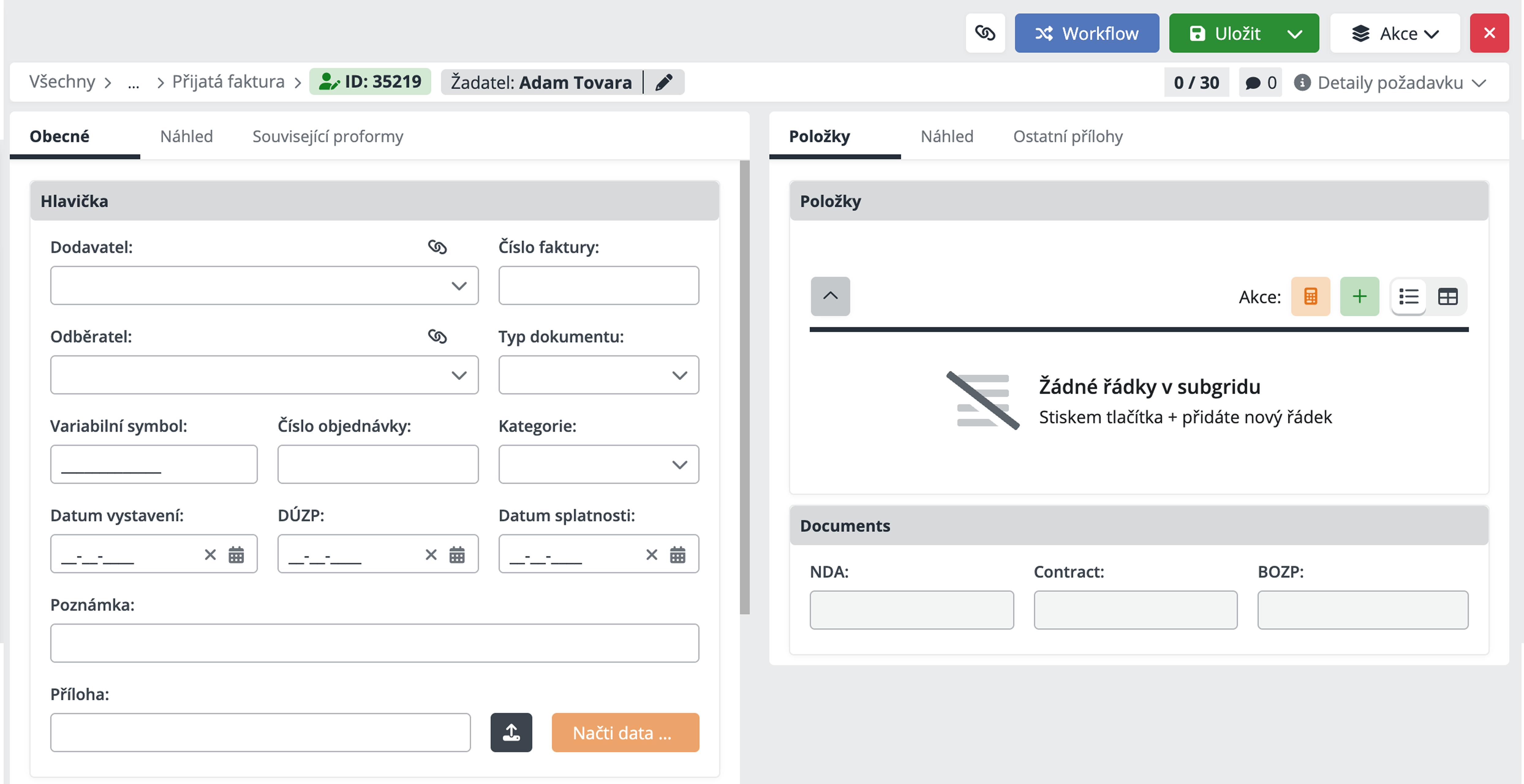Open calendar picker for Datum splatnosti
This screenshot has height=784, width=1524.
677,554
